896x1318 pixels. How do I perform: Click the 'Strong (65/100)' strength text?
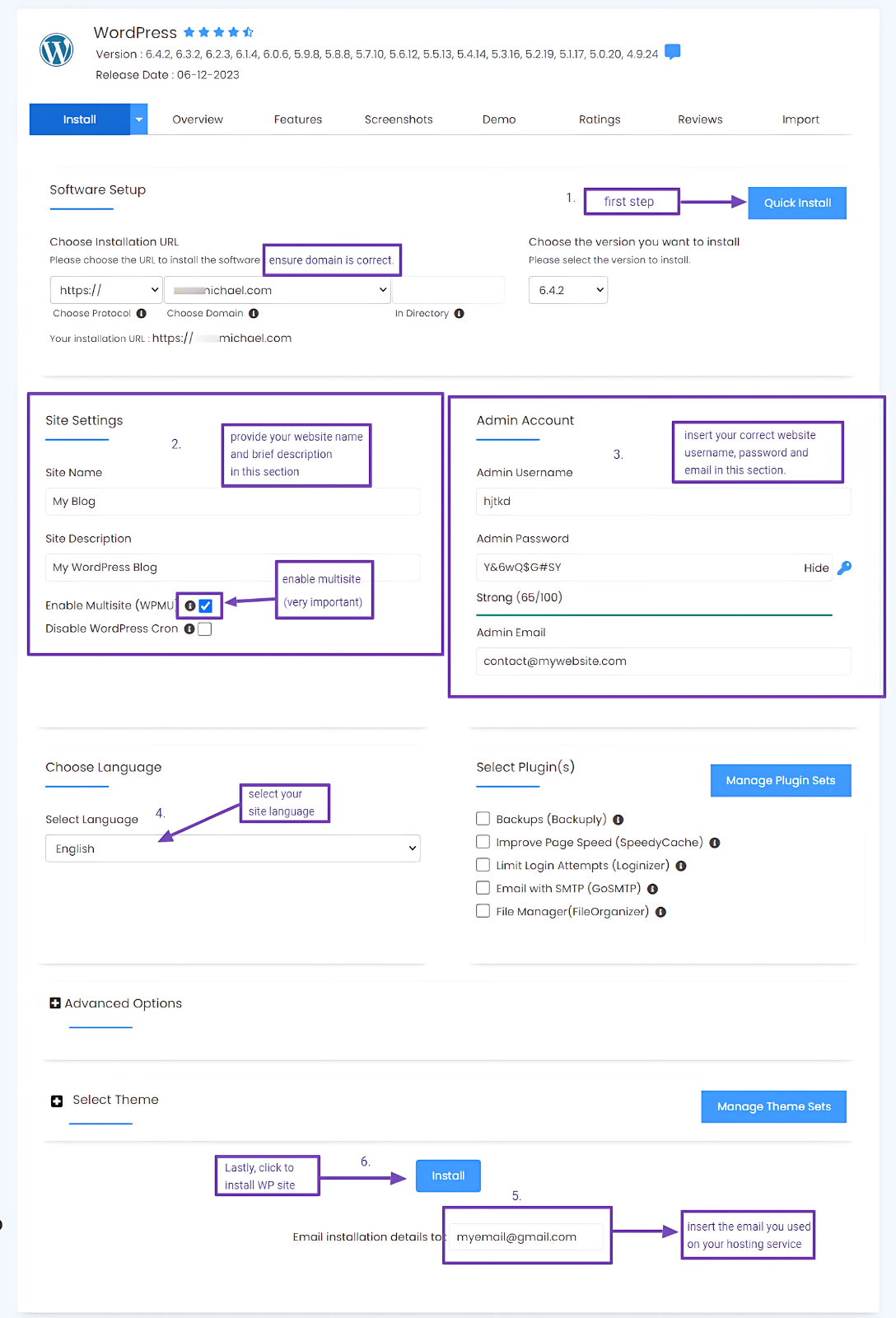pos(520,597)
